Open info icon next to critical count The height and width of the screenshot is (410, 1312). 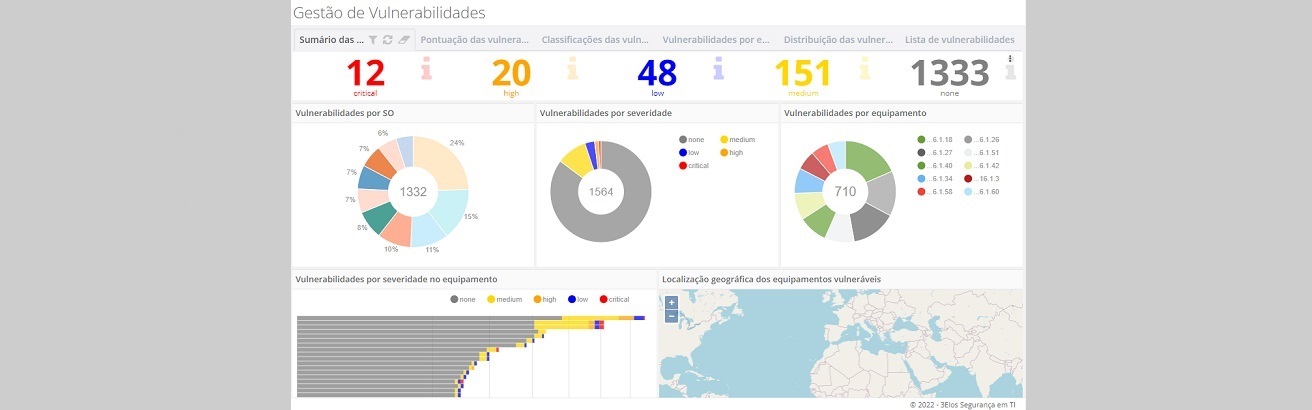click(426, 70)
